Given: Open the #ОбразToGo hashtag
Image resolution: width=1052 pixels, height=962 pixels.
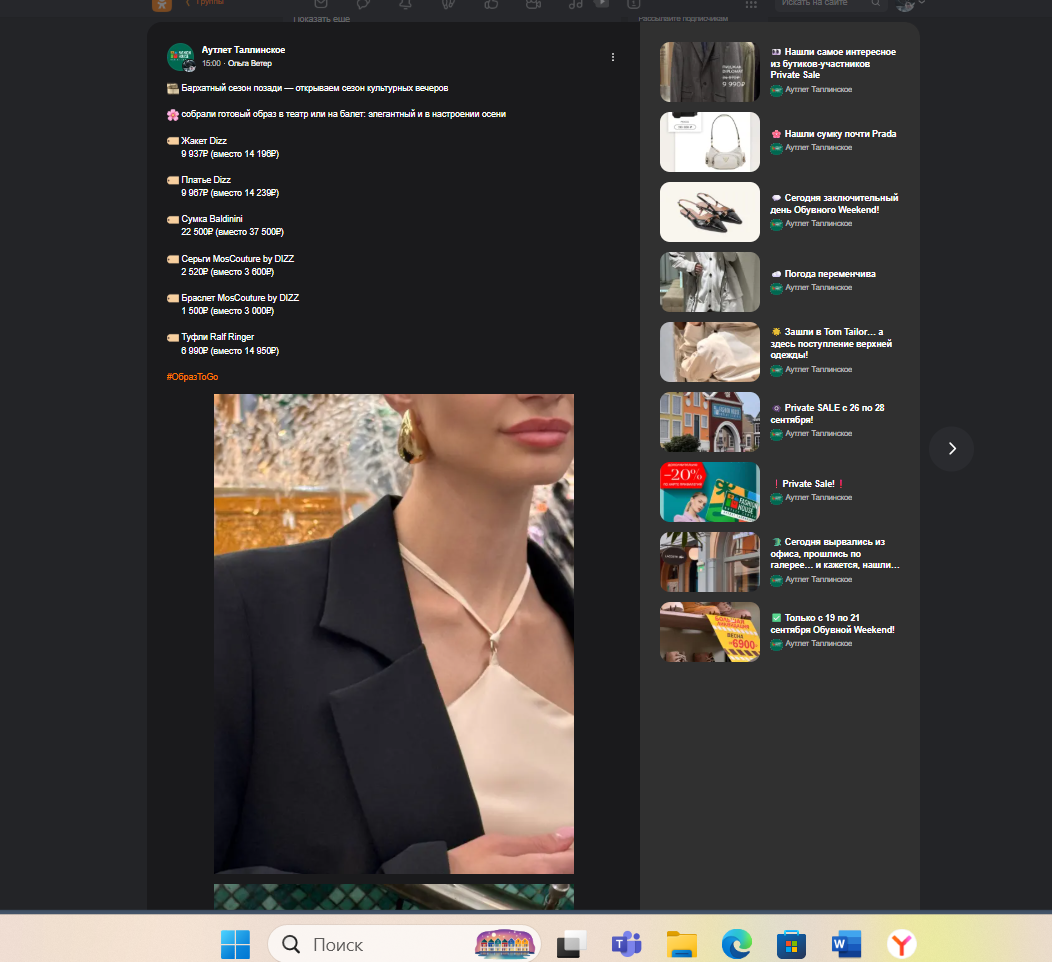Looking at the screenshot, I should pos(193,377).
